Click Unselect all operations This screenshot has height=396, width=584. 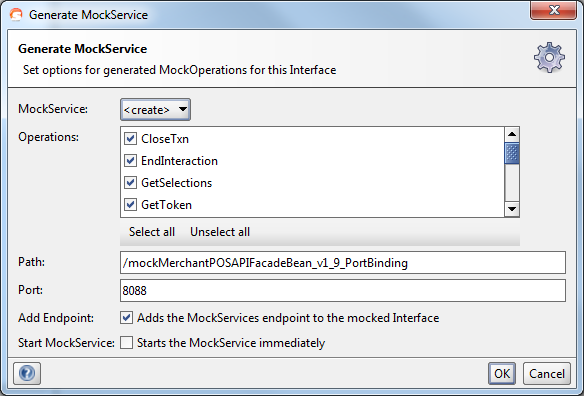click(220, 232)
